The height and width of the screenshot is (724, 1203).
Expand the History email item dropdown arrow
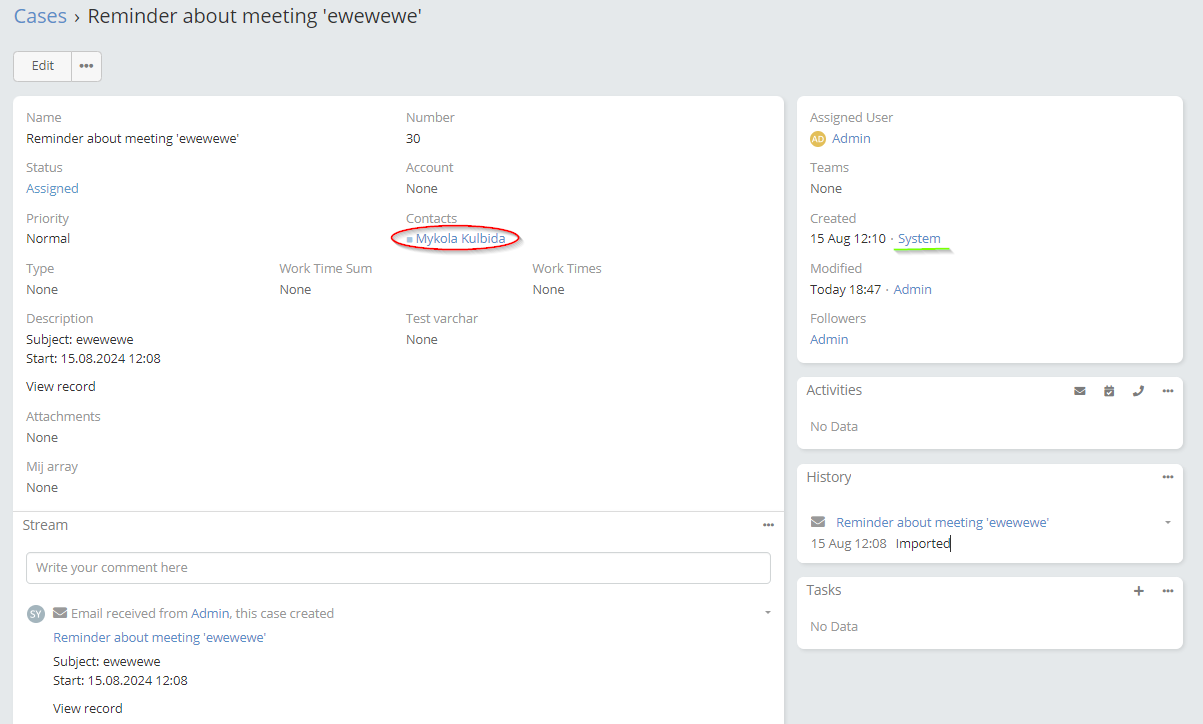click(x=1167, y=522)
